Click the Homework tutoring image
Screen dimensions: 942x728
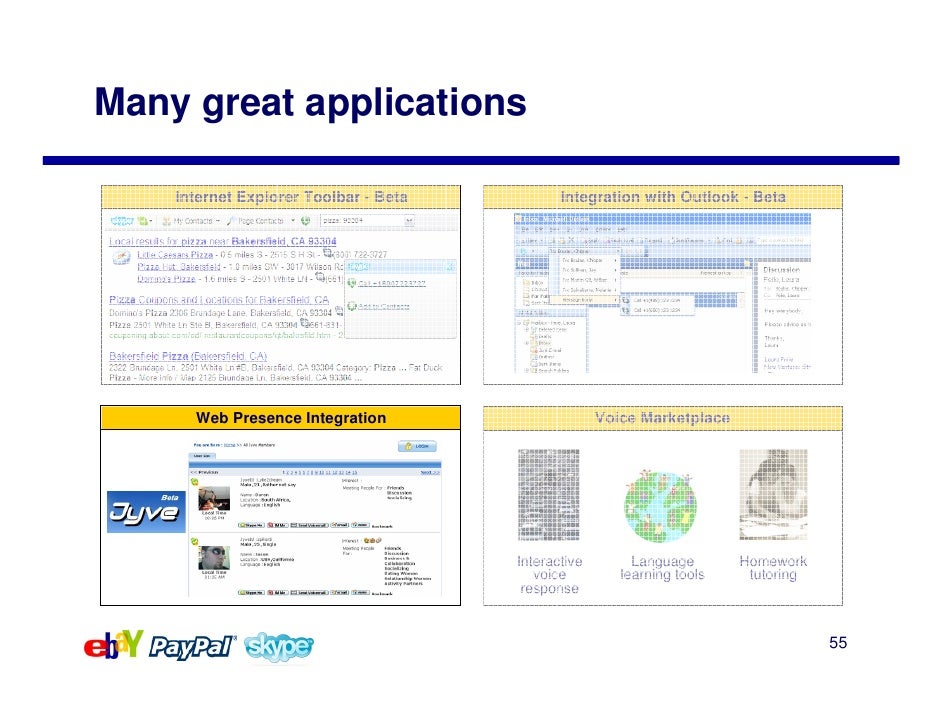click(x=773, y=495)
